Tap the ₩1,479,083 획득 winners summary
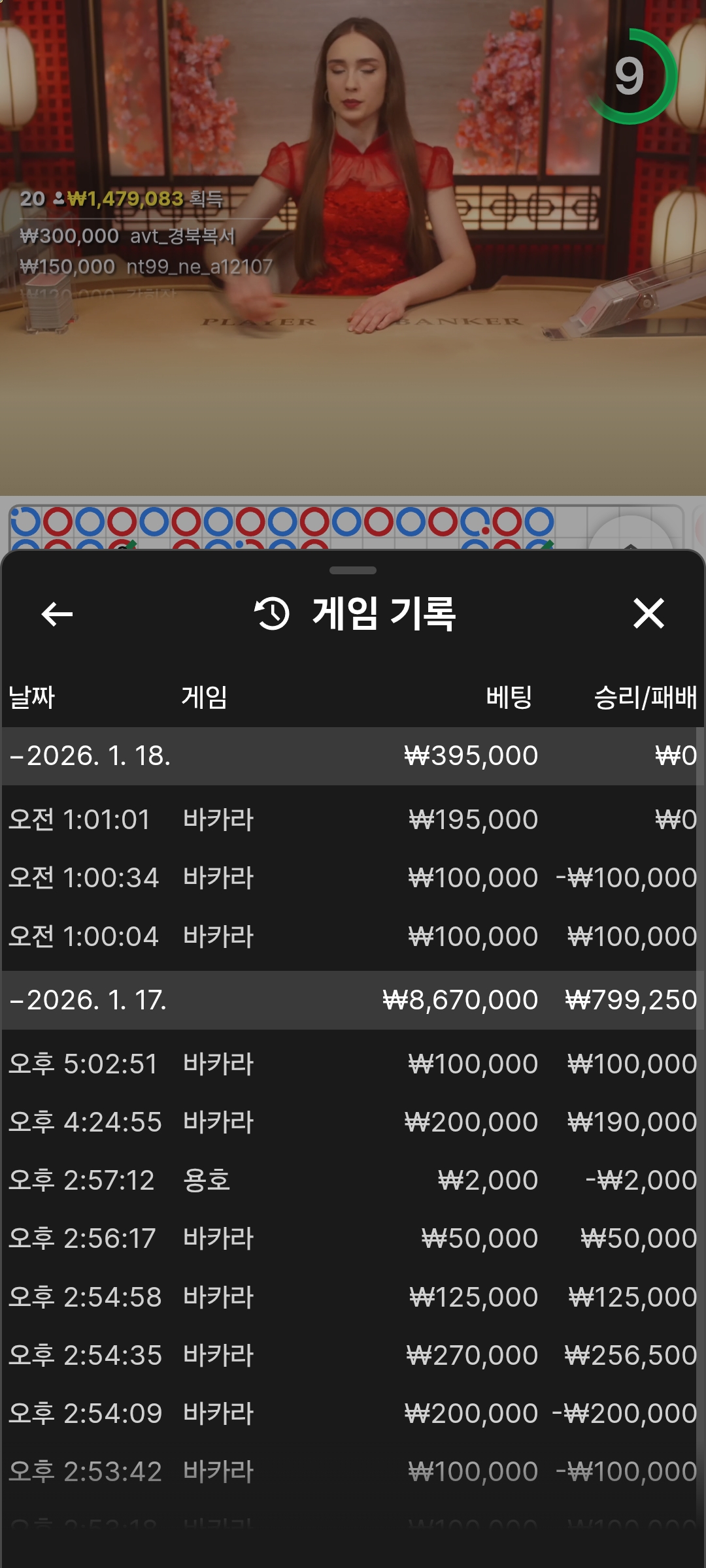Image resolution: width=706 pixels, height=1568 pixels. (144, 199)
